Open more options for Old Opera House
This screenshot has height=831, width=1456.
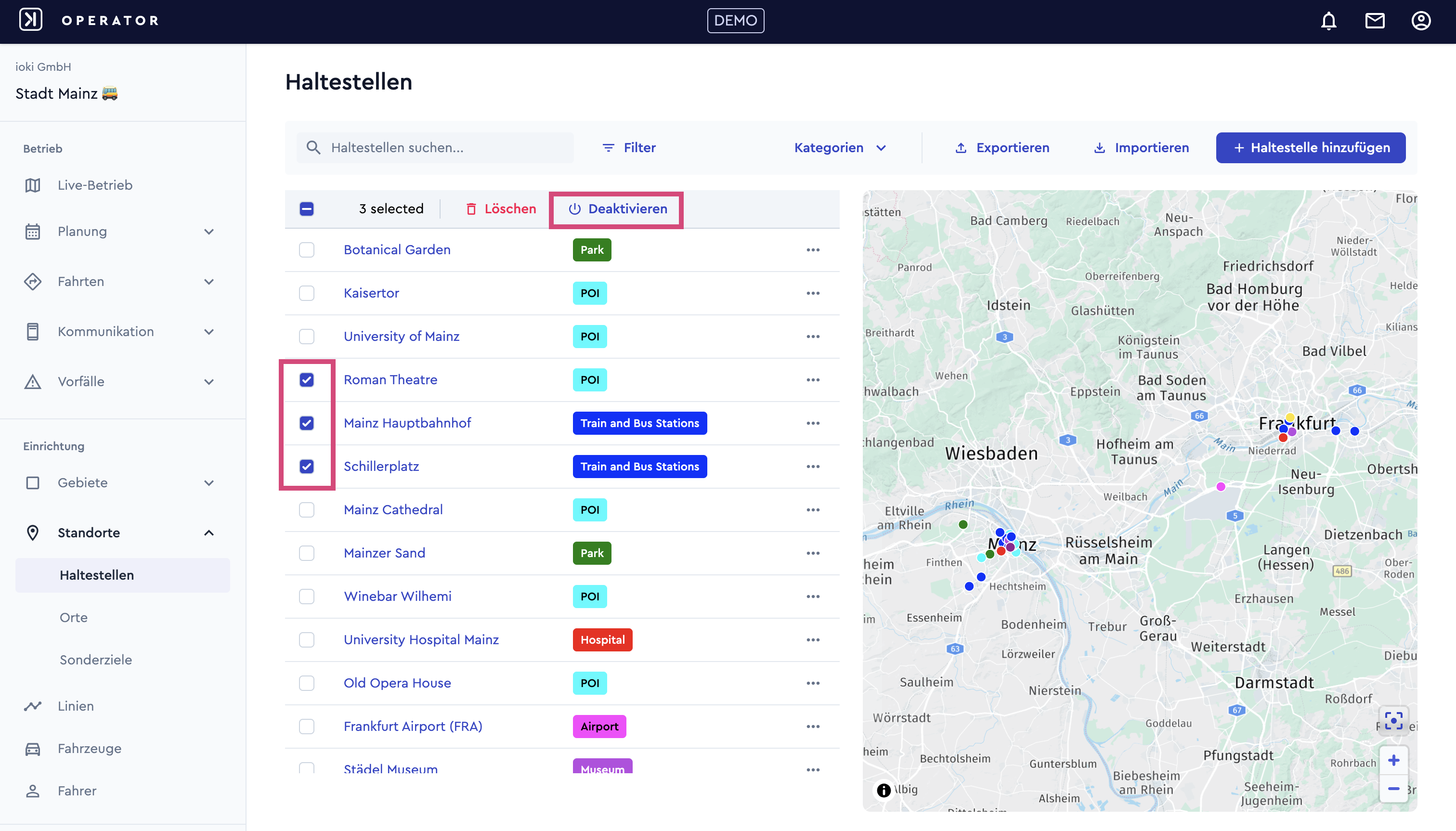coord(813,683)
